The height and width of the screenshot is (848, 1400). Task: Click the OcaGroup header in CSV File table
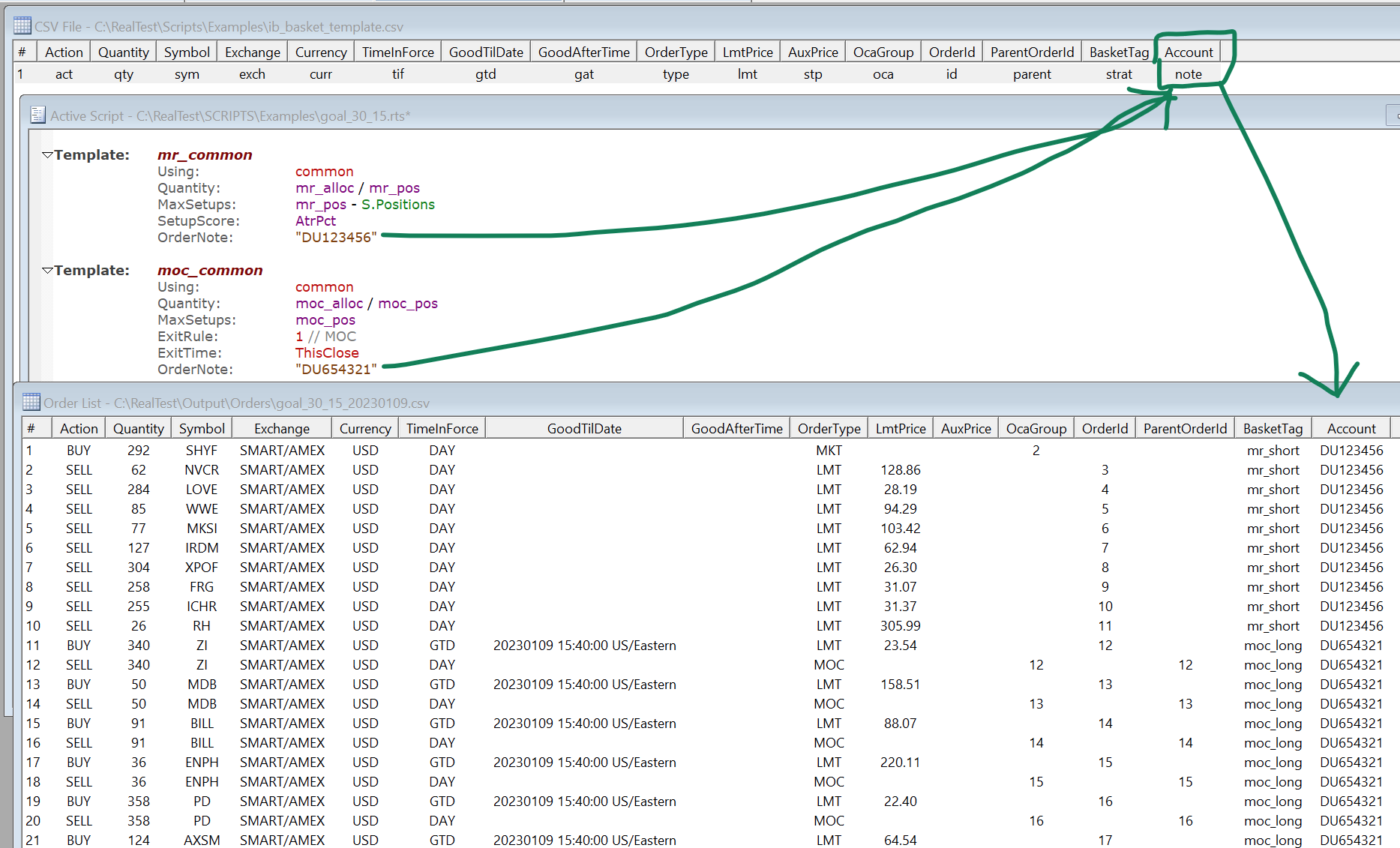pos(883,52)
